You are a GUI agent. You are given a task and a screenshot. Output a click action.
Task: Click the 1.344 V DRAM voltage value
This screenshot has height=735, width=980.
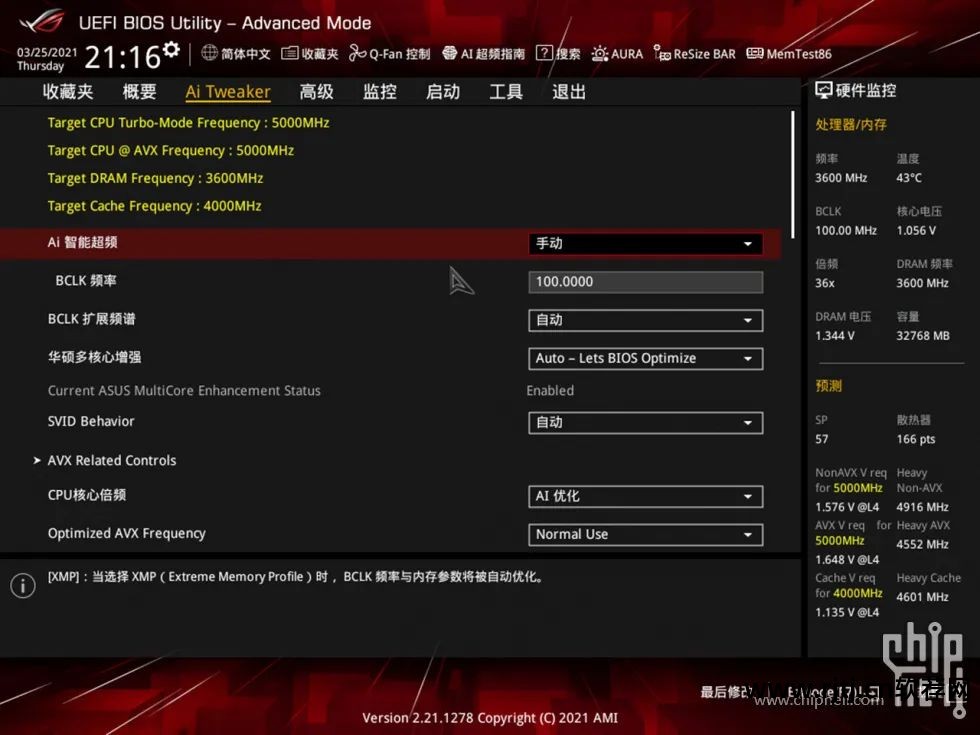pyautogui.click(x=834, y=336)
